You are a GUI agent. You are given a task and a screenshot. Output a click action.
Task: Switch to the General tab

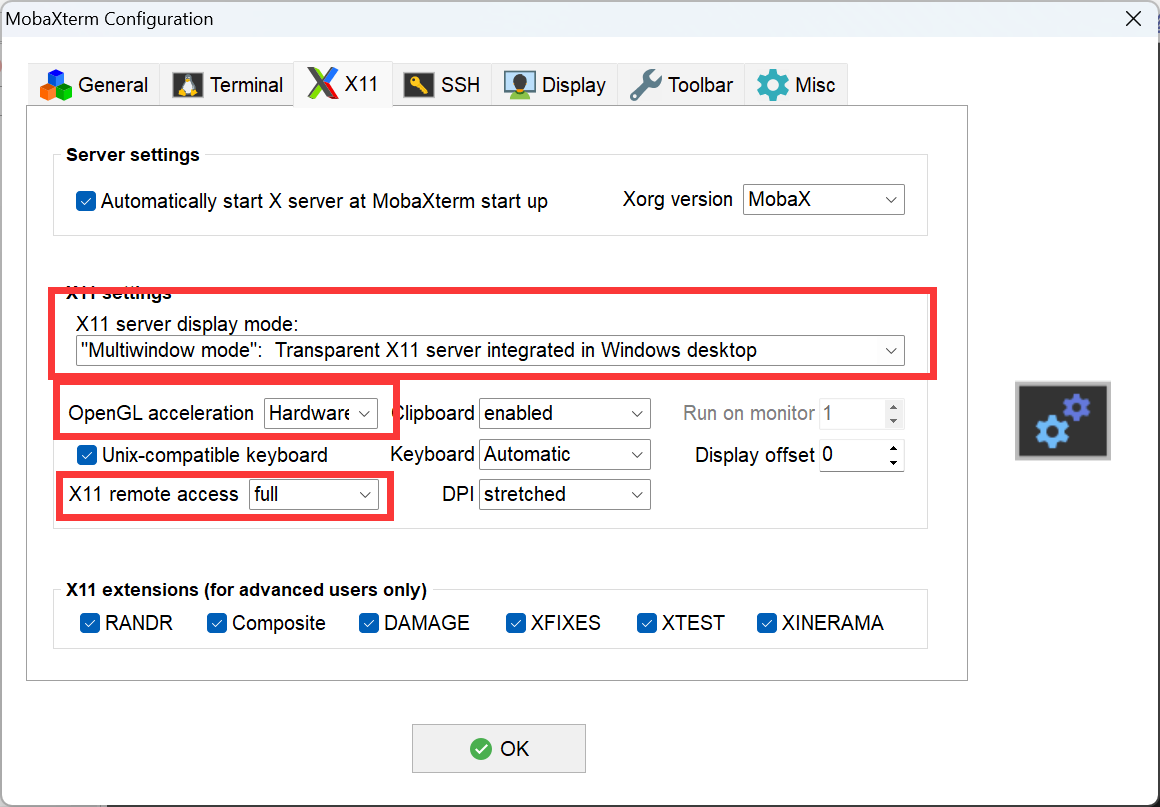[94, 85]
